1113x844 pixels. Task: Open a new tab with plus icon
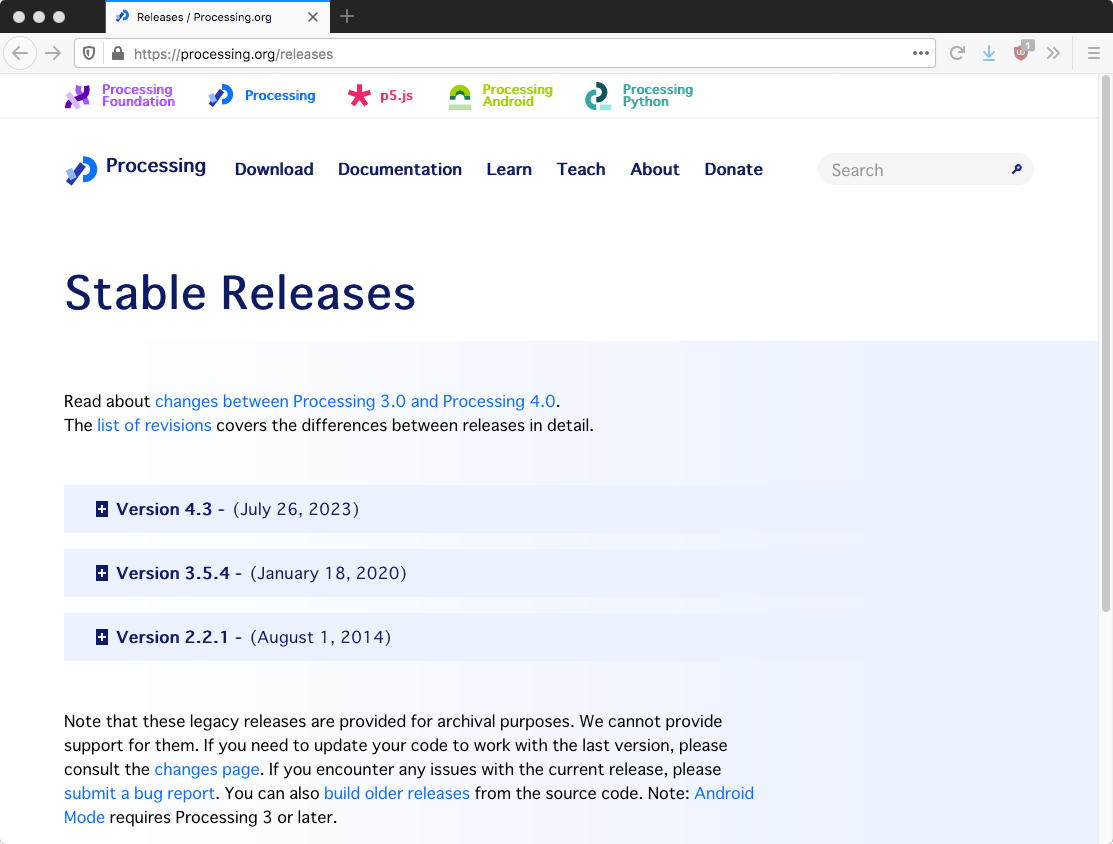click(346, 16)
